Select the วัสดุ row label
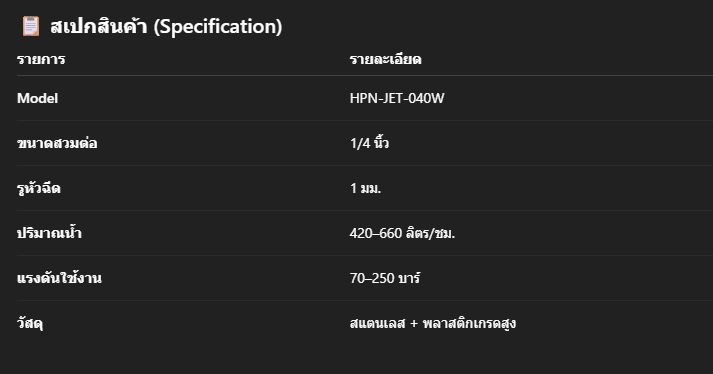The height and width of the screenshot is (374, 713). (30, 323)
